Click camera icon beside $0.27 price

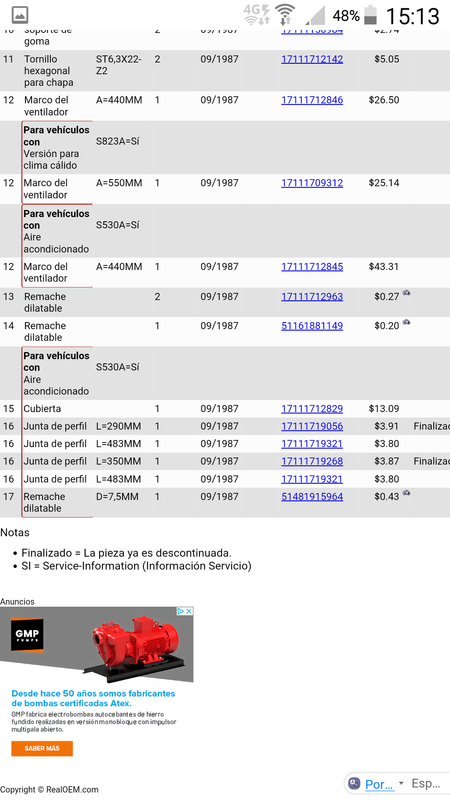point(406,293)
